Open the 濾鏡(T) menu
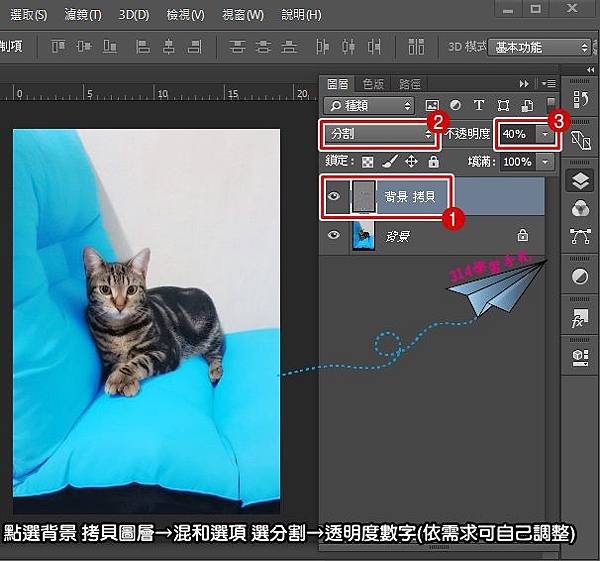This screenshot has height=561, width=600. pyautogui.click(x=83, y=15)
